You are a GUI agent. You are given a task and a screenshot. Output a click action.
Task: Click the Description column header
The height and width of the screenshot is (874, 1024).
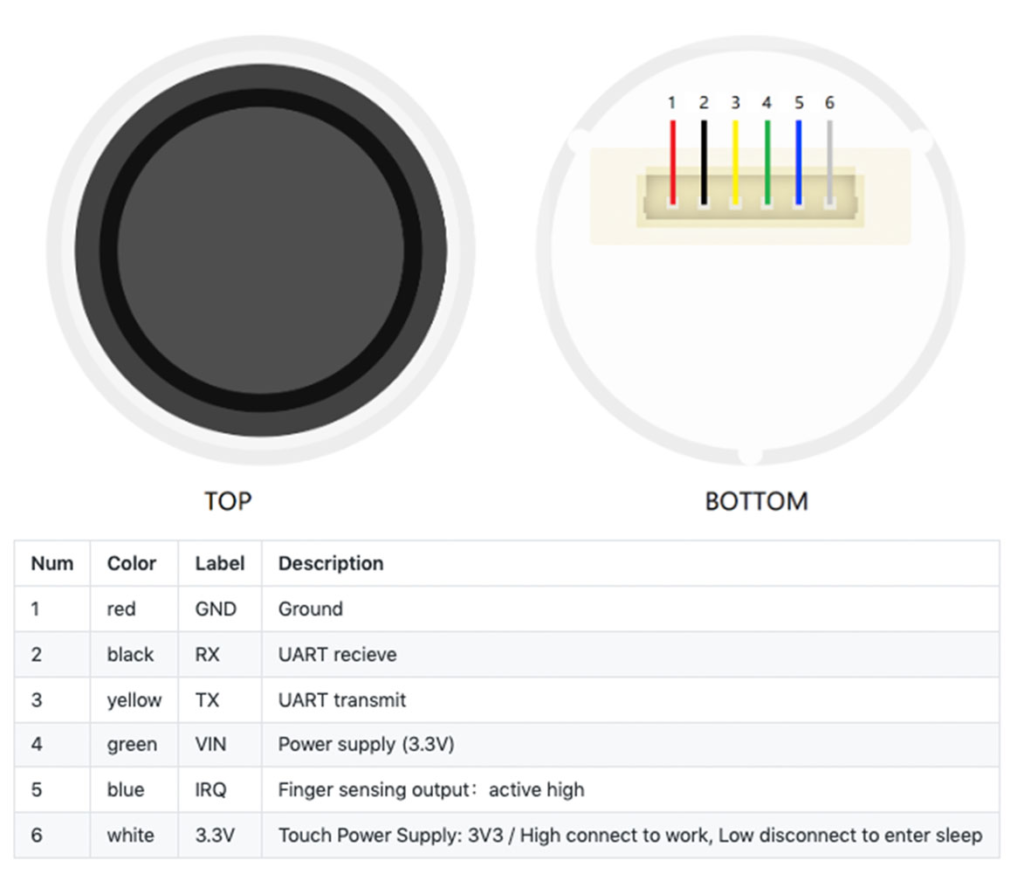(330, 563)
